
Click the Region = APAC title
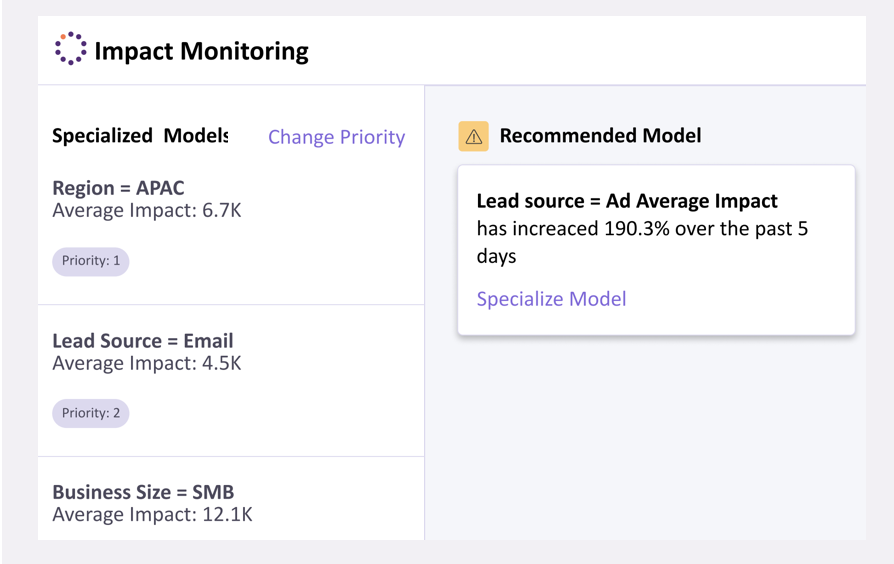(x=119, y=188)
